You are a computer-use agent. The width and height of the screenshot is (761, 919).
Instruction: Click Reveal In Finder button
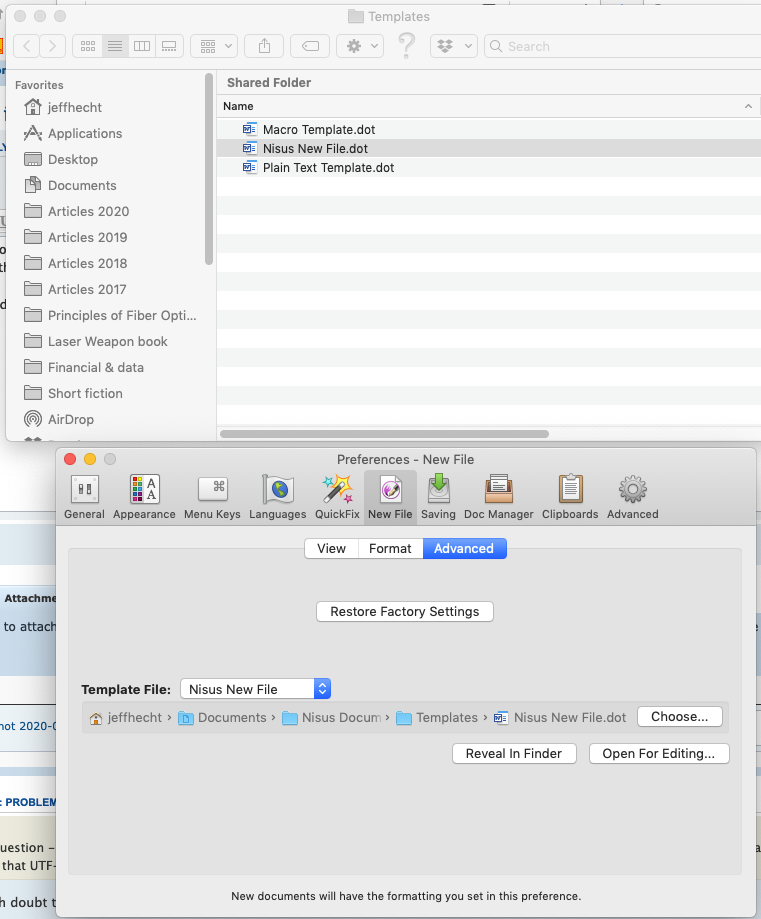coord(514,753)
